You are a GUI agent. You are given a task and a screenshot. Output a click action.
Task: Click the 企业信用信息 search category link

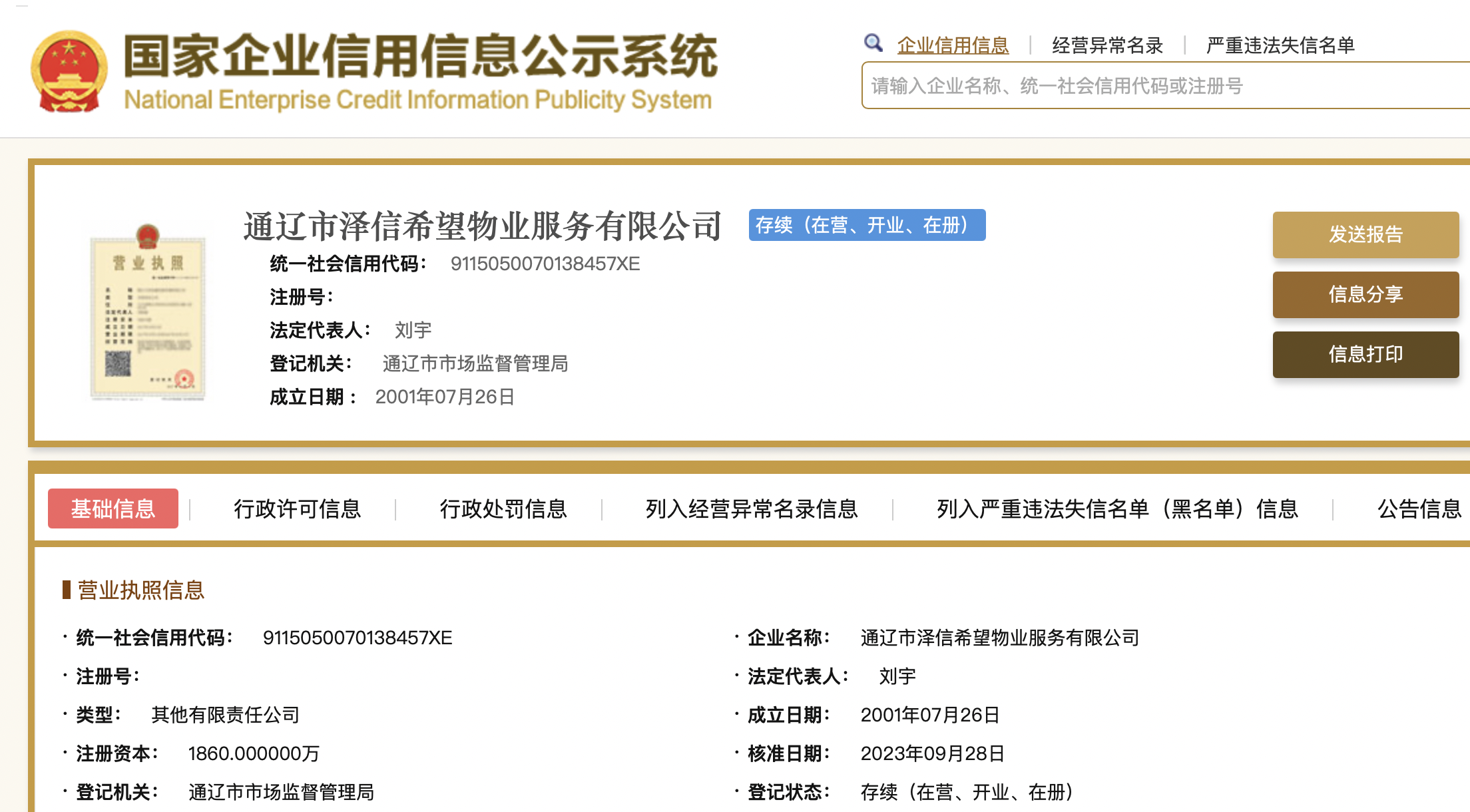953,45
